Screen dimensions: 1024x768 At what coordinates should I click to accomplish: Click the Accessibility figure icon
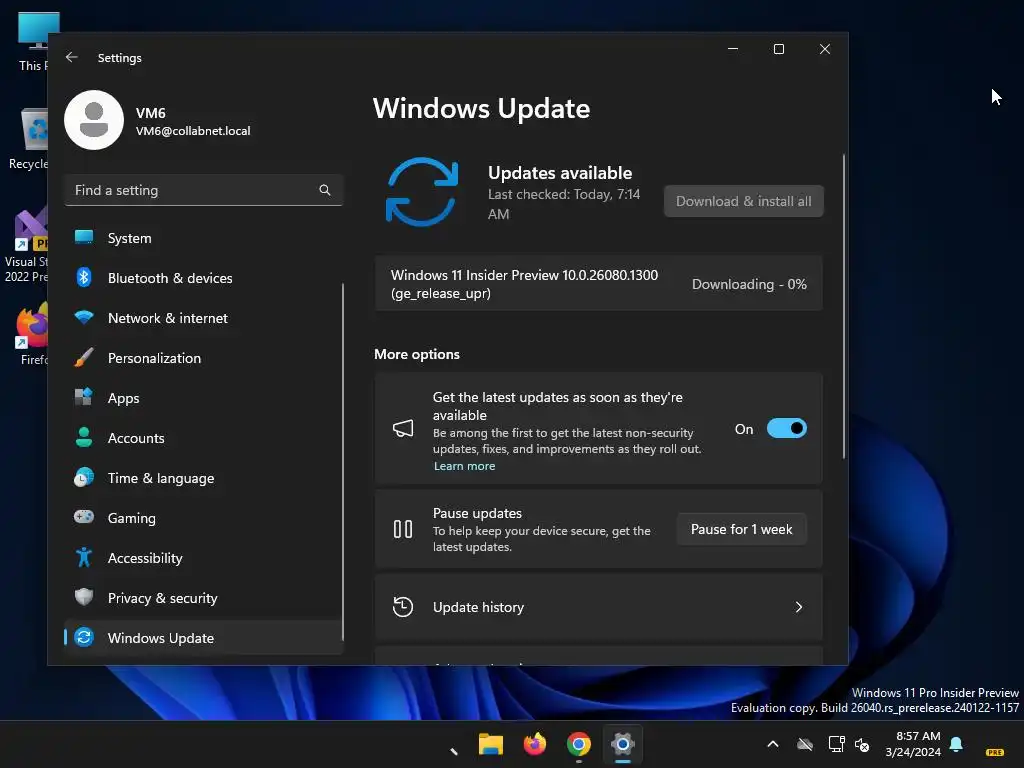point(84,558)
